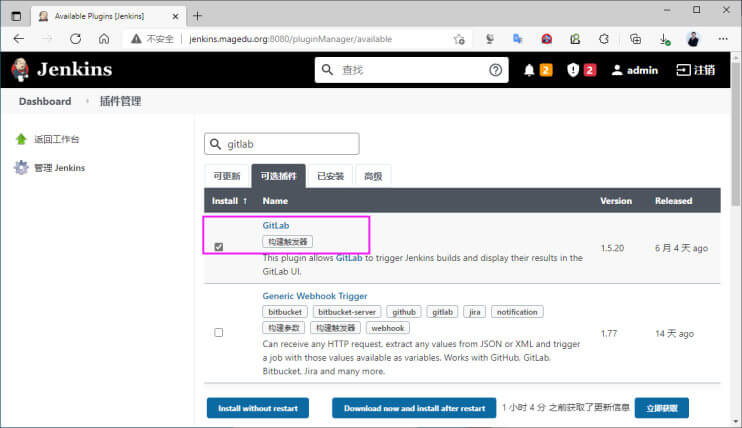Open the Generic Webhook Trigger plugin link
This screenshot has width=742, height=428.
click(x=315, y=296)
